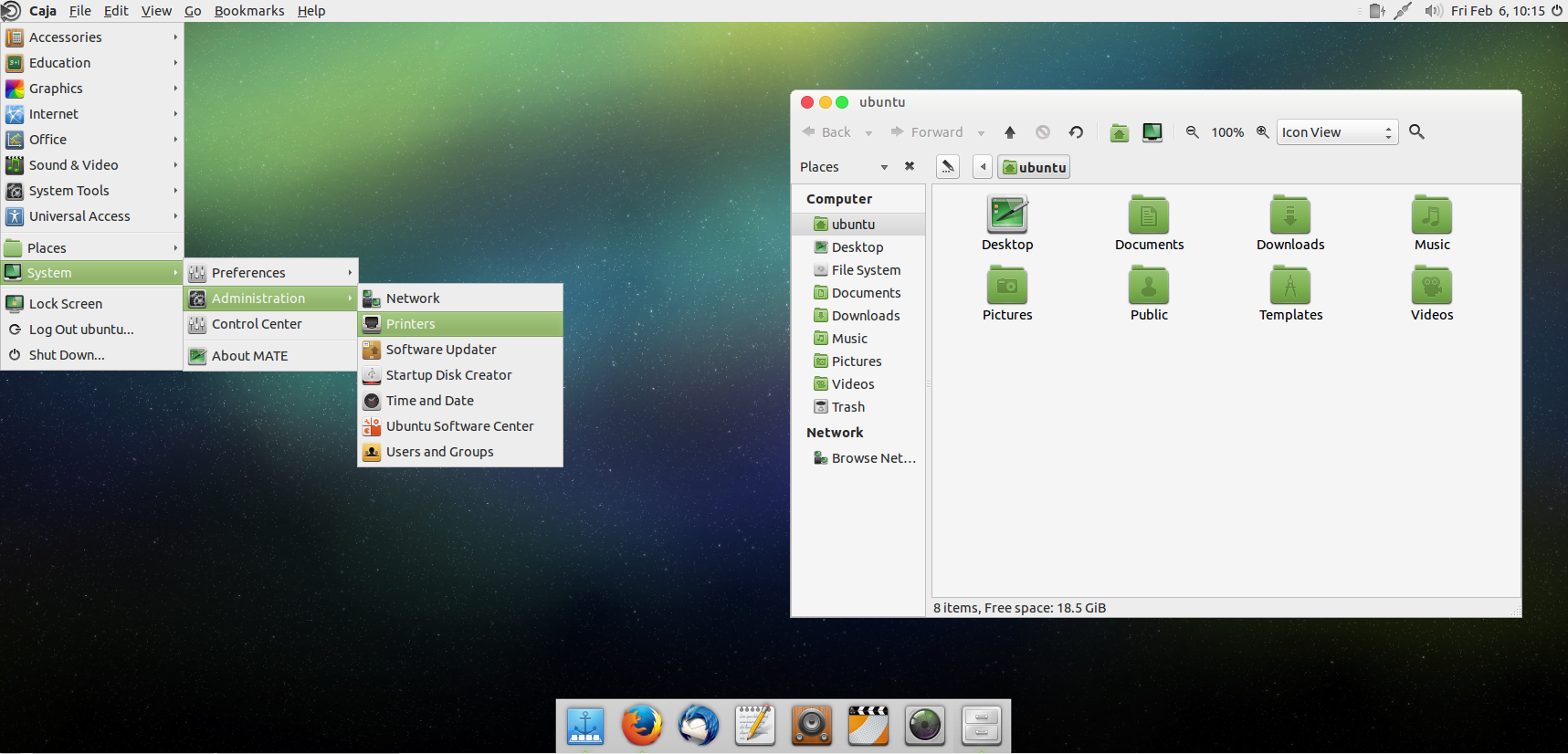The height and width of the screenshot is (754, 1568).
Task: Open the Back history dropdown arrow
Action: tap(868, 133)
